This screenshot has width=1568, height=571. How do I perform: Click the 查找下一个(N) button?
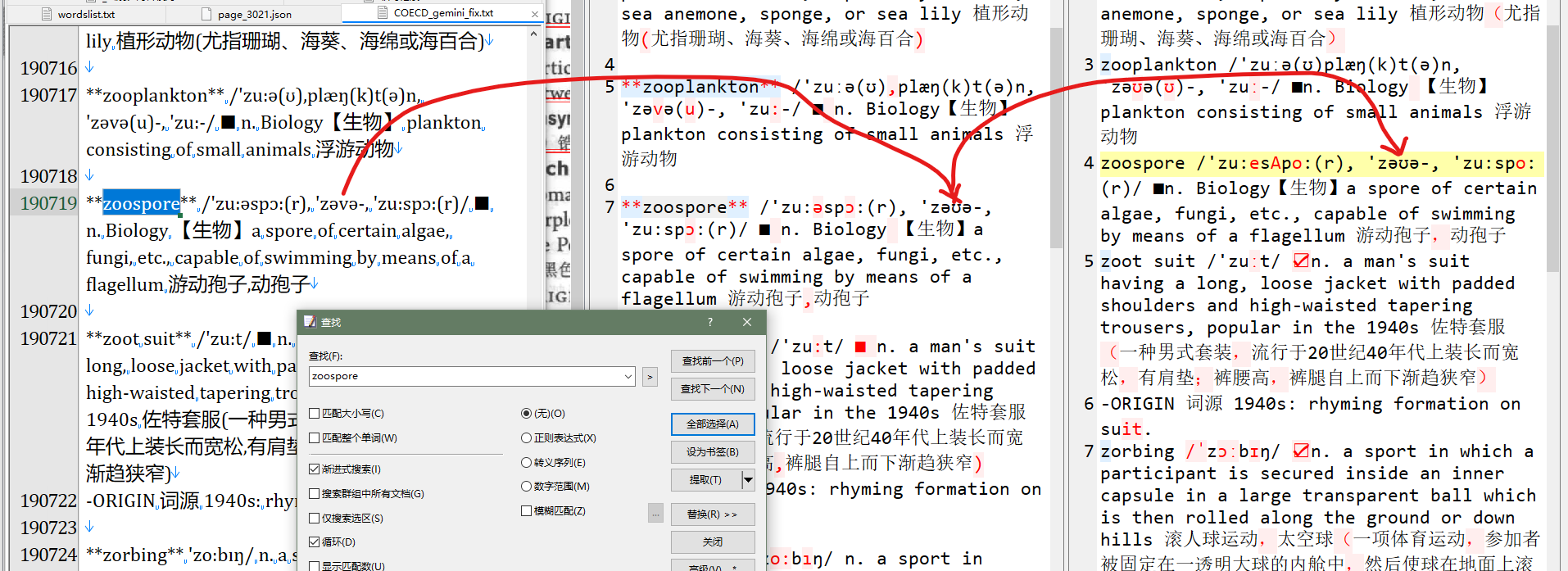712,388
